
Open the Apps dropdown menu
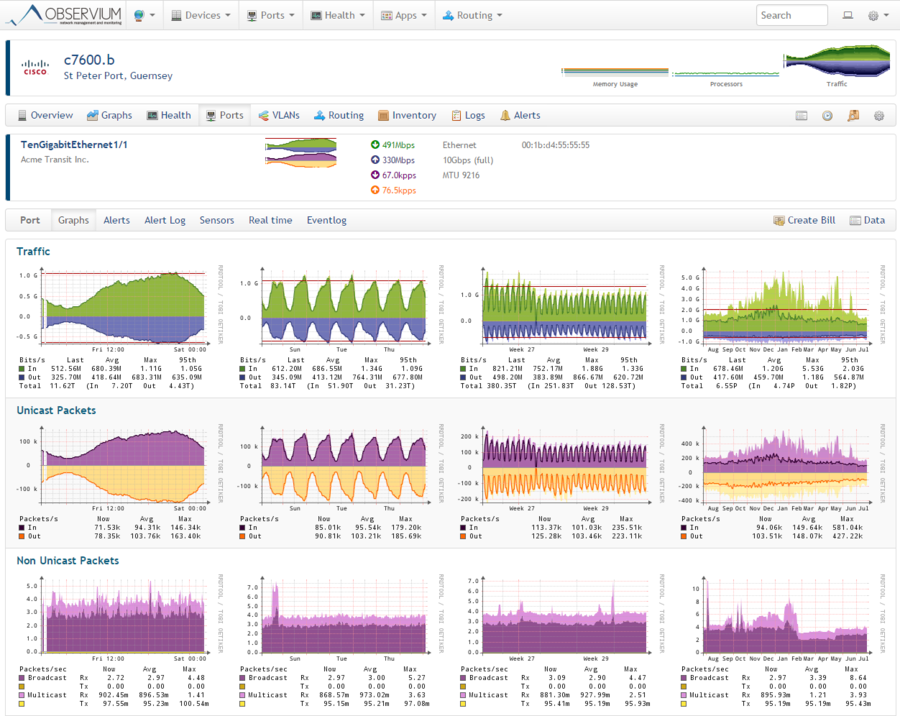404,14
